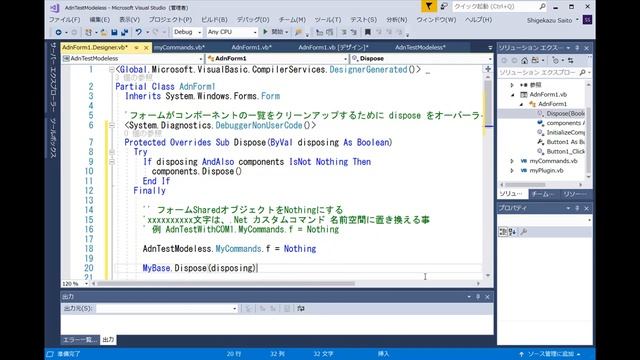
Task: Toggle auto-hide pin on the Properties panel
Action: [x=577, y=208]
